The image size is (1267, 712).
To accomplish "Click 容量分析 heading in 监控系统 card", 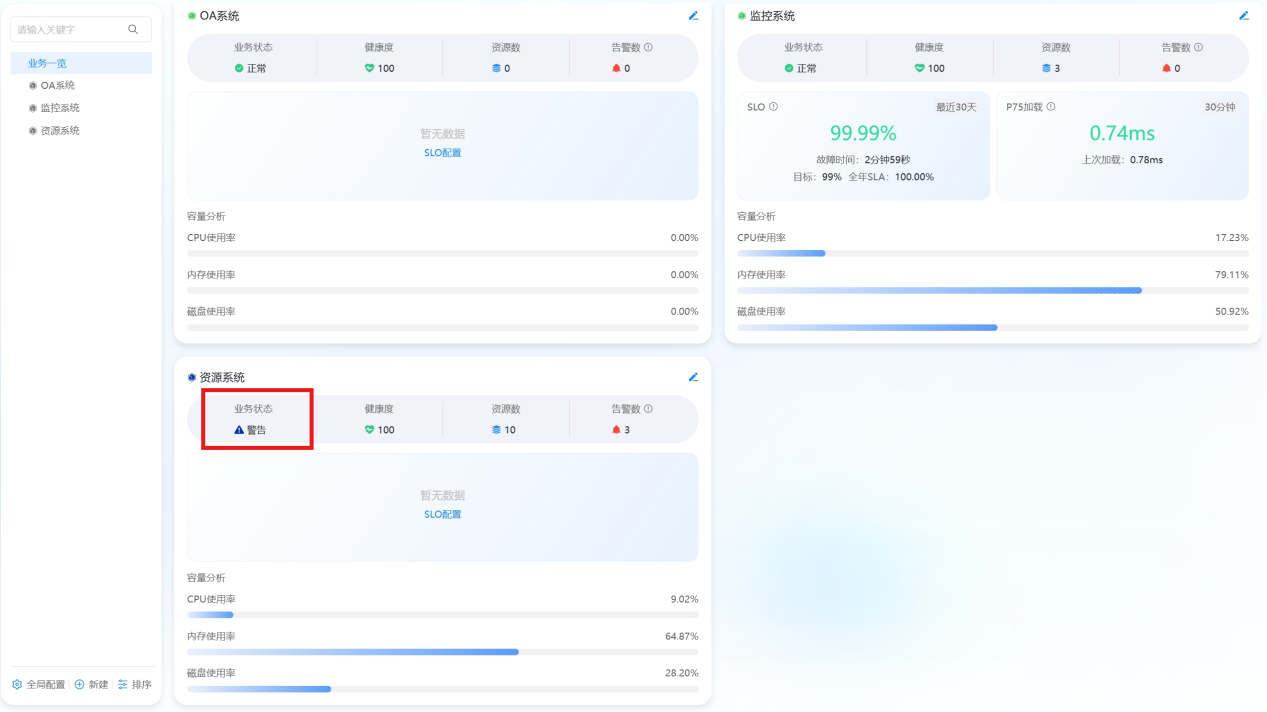I will pos(756,216).
